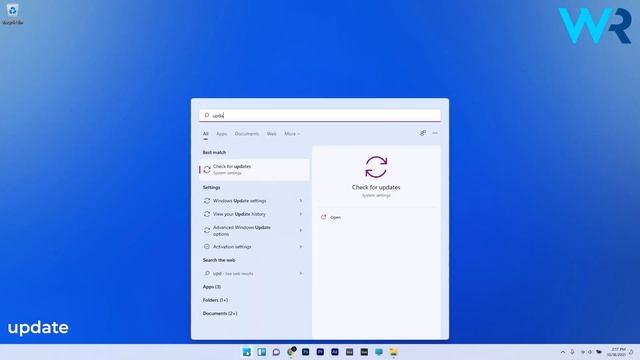Open the notification icon beside the clock

tap(631, 352)
